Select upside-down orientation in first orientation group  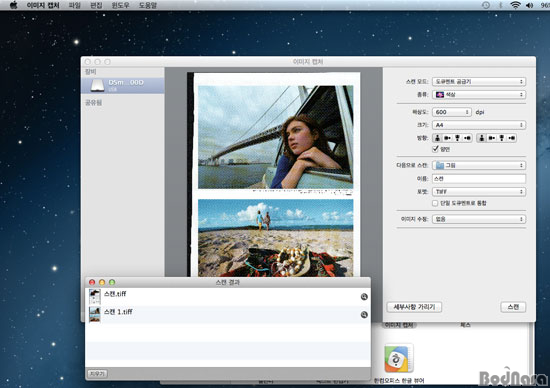coord(457,138)
